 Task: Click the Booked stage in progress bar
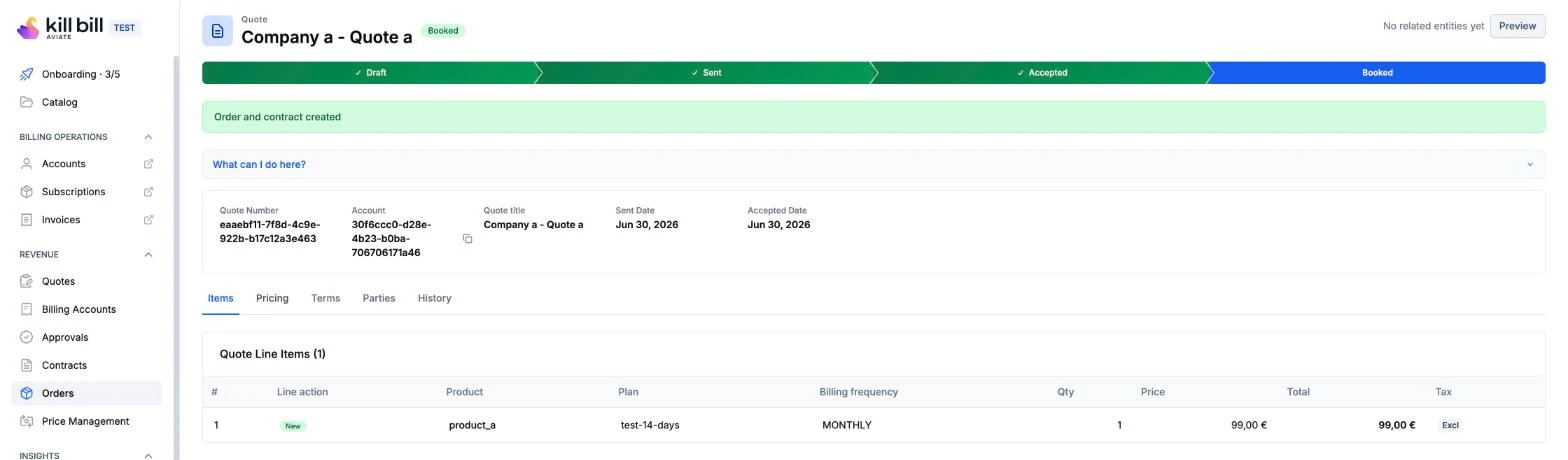click(x=1377, y=73)
